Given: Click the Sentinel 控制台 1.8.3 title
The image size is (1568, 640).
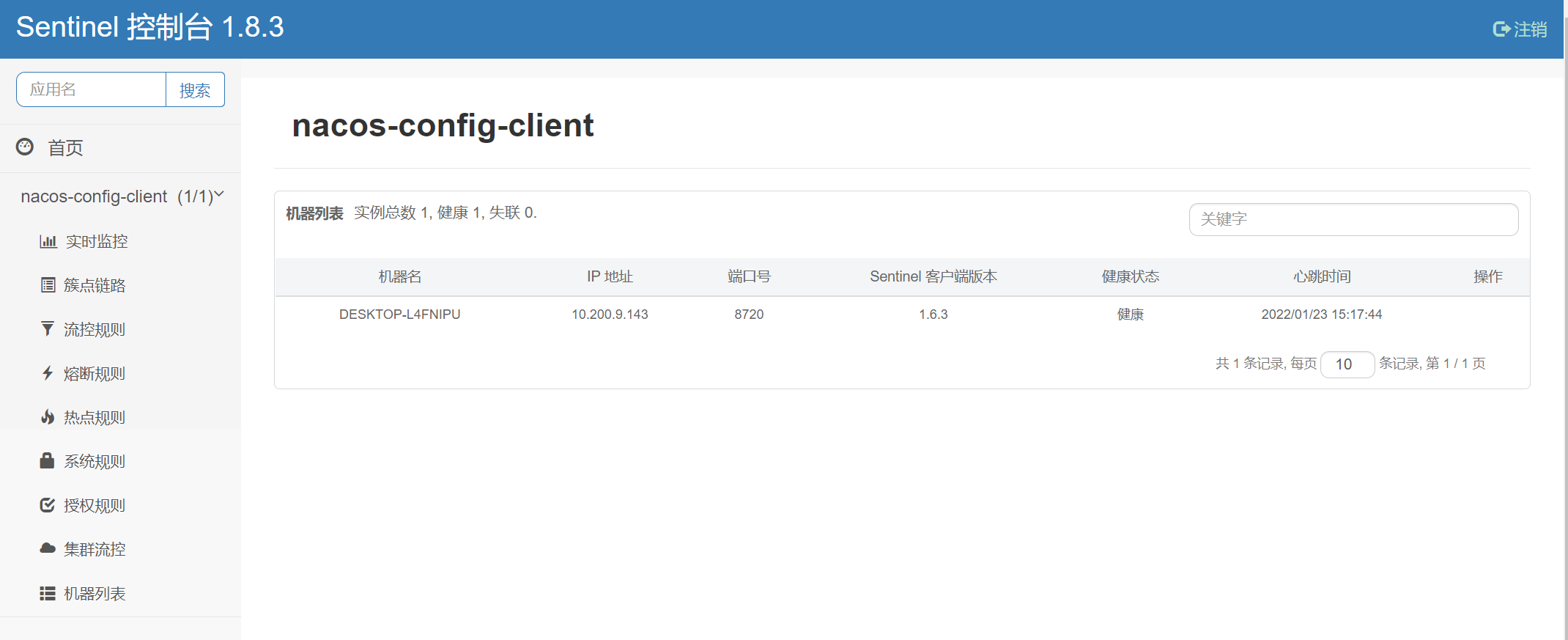Looking at the screenshot, I should pos(150,28).
